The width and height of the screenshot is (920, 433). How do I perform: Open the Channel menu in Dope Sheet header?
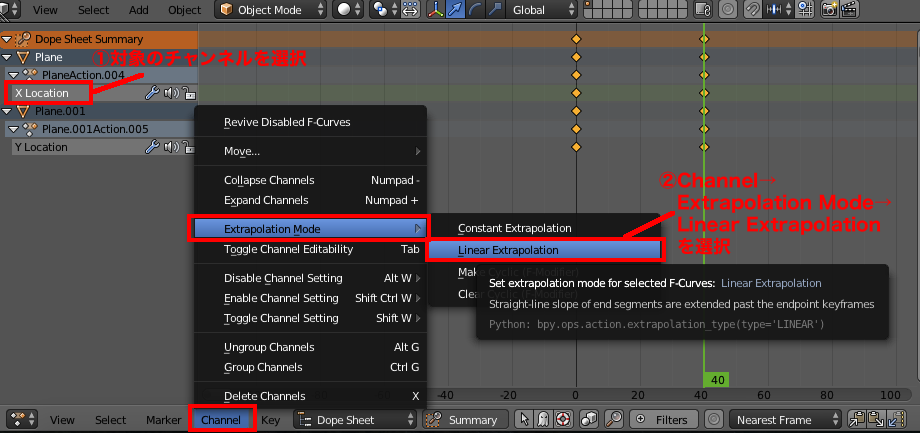pyautogui.click(x=221, y=420)
